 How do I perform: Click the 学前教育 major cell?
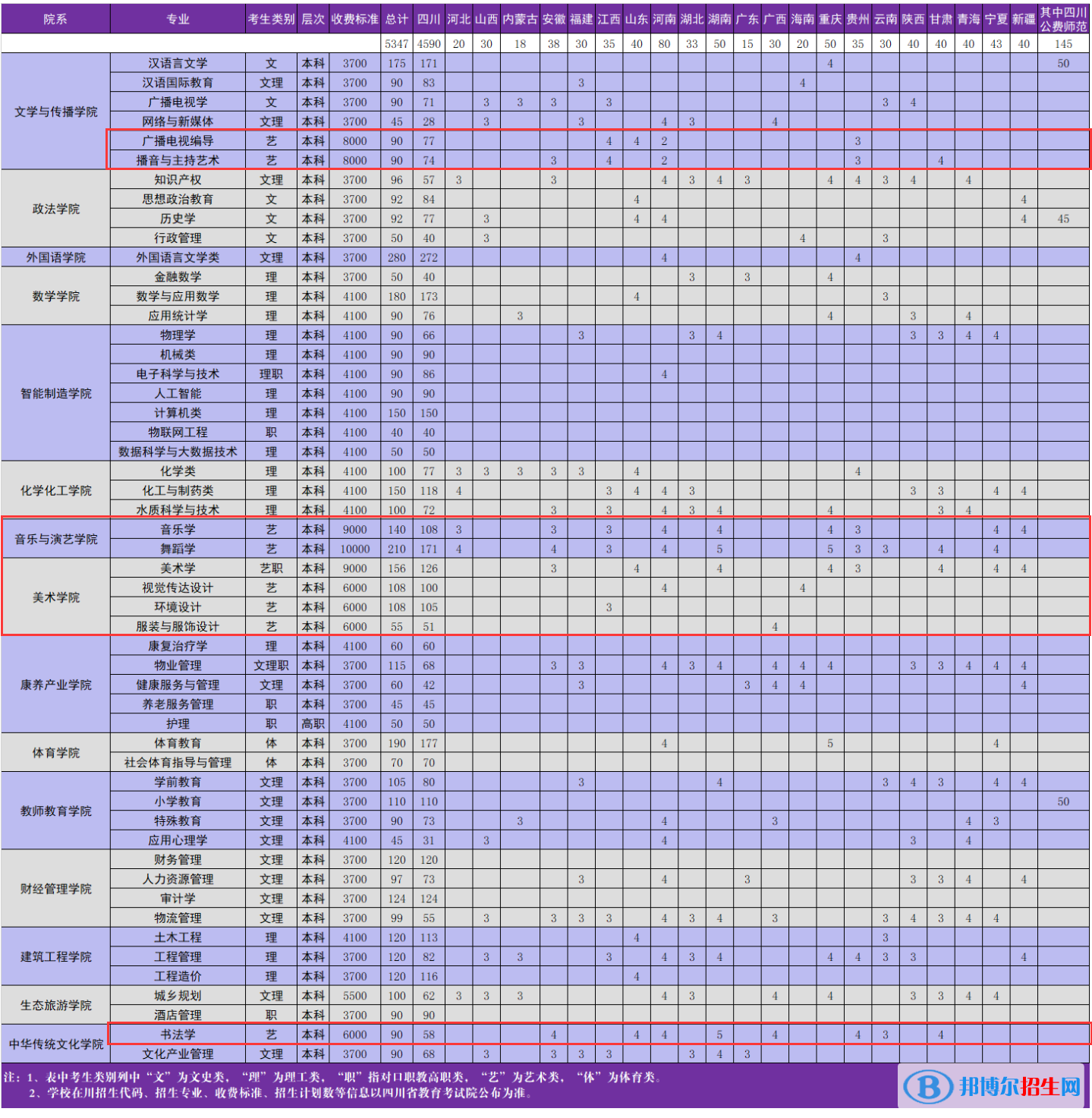pos(178,782)
